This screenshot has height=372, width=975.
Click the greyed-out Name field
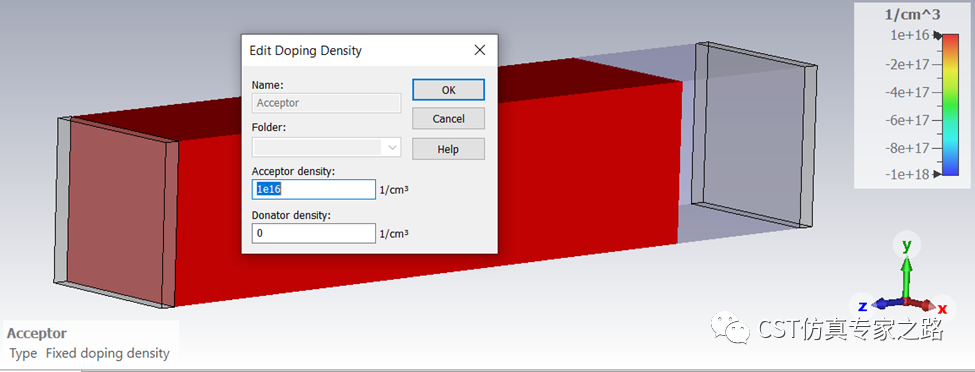pos(326,103)
